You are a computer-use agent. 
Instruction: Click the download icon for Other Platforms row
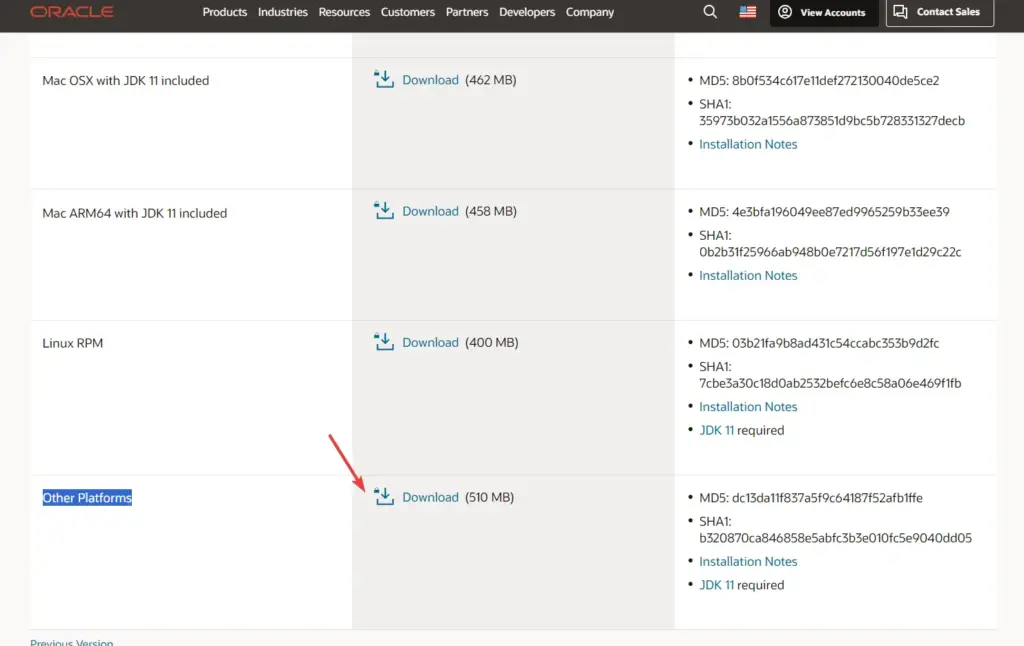pos(384,496)
